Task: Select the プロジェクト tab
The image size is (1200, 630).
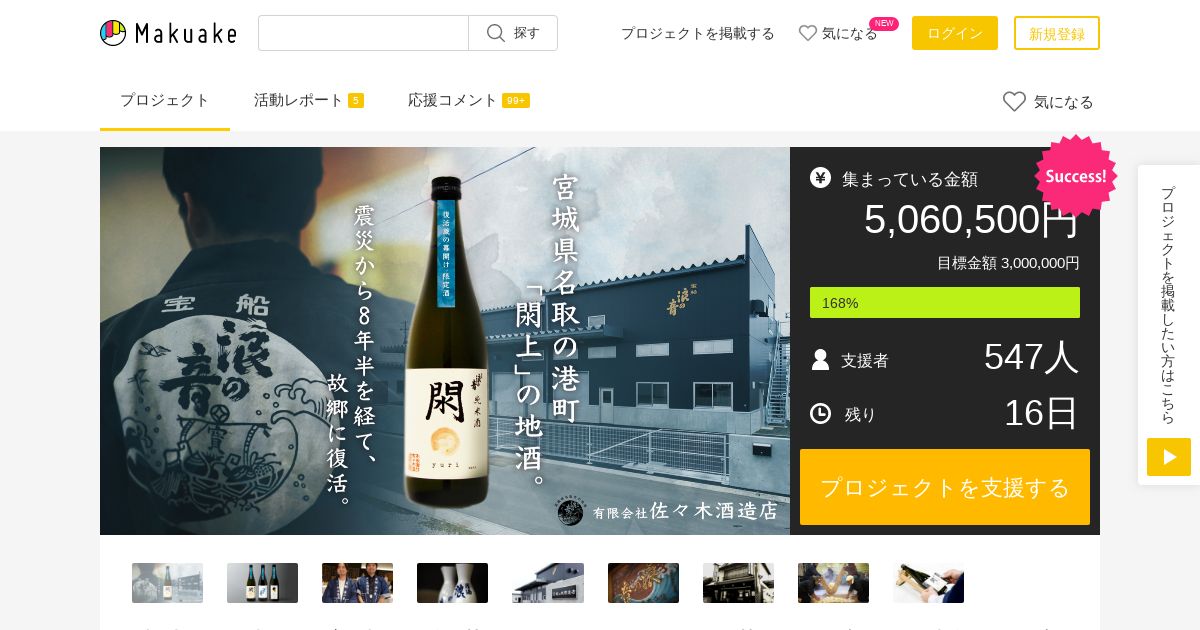Action: click(165, 100)
